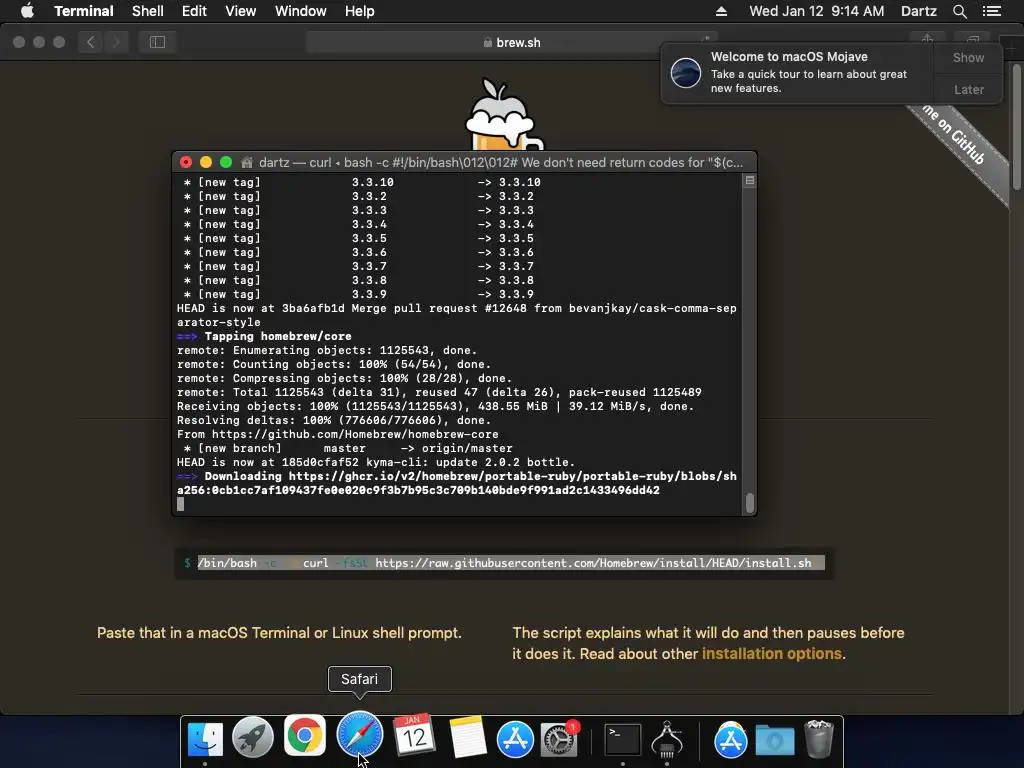This screenshot has height=768, width=1024.
Task: Go forward in Safari toolbar
Action: click(116, 42)
